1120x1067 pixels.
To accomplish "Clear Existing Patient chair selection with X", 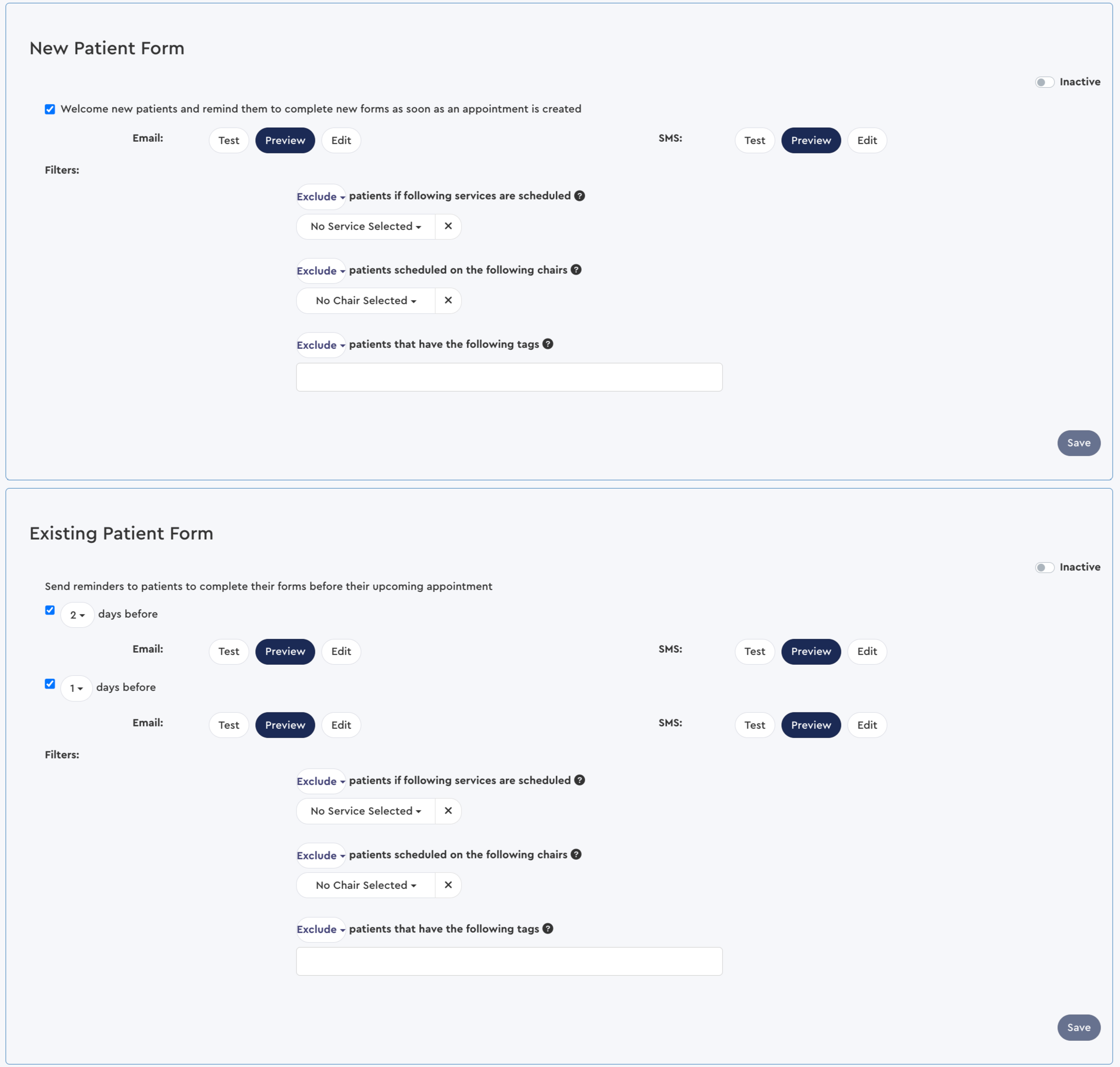I will point(447,885).
